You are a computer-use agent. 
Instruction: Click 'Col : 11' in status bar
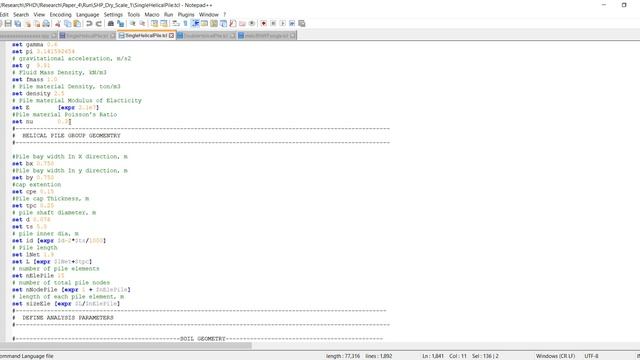pyautogui.click(x=458, y=356)
